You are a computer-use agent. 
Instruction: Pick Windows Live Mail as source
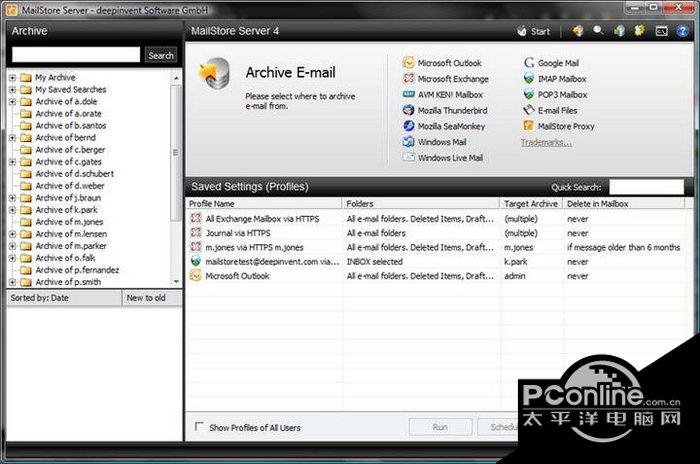click(x=443, y=158)
